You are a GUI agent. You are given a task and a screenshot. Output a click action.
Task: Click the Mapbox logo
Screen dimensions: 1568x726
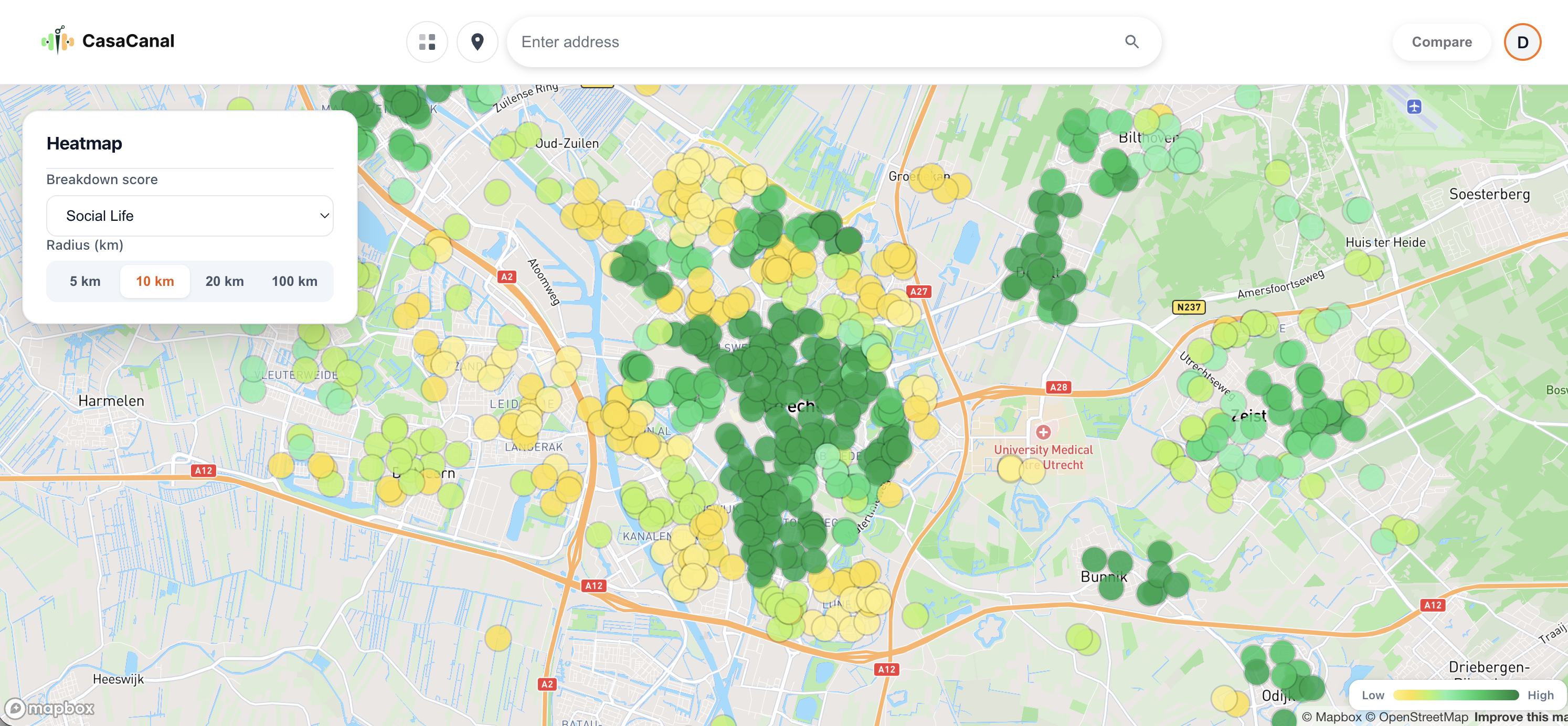50,708
